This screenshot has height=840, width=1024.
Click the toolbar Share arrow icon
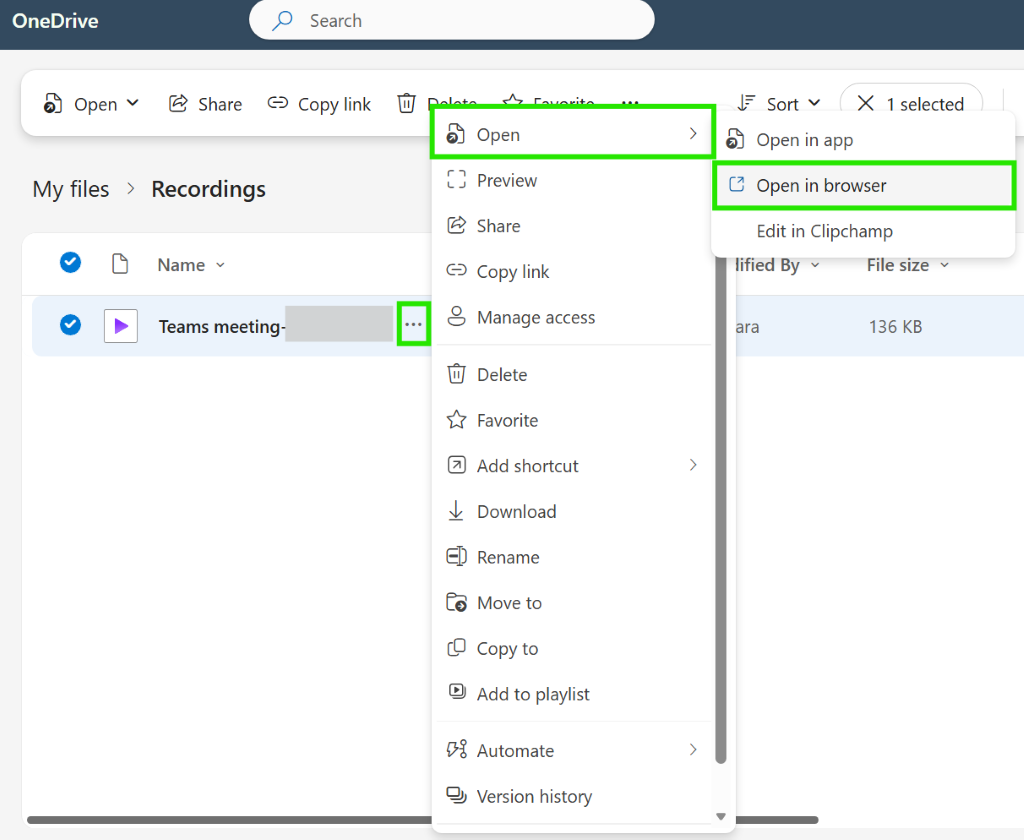coord(178,103)
